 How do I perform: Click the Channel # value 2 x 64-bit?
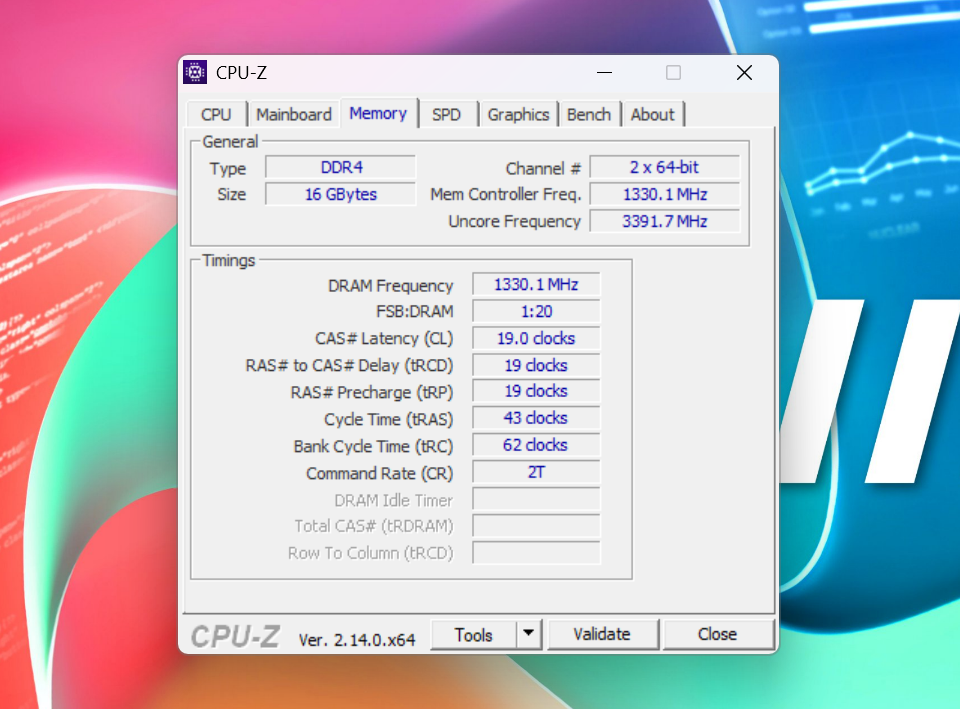click(665, 167)
